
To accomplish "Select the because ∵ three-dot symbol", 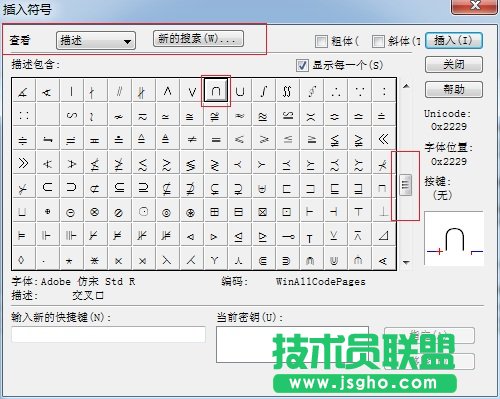I will (360, 90).
